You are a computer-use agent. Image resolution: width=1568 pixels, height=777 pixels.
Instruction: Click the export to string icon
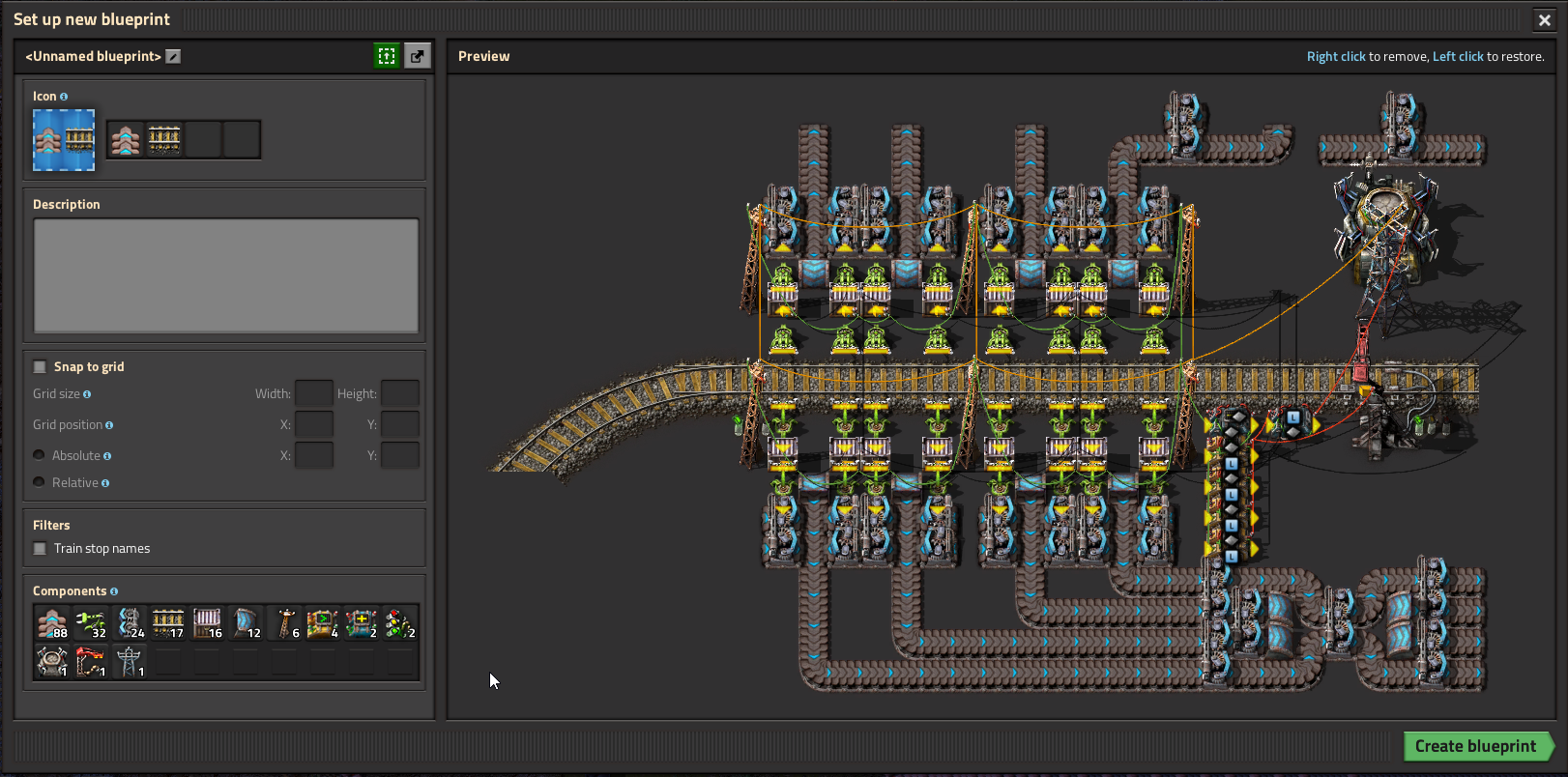coord(417,56)
